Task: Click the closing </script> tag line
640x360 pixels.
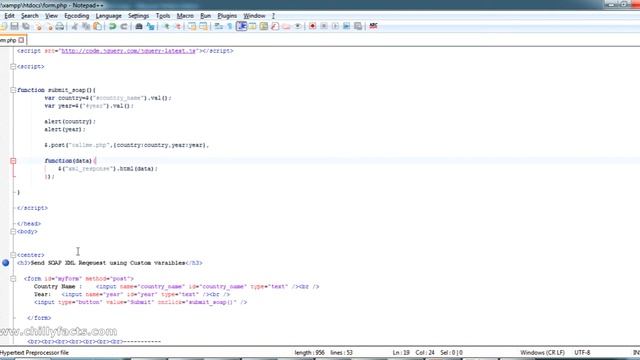Action: pos(32,208)
